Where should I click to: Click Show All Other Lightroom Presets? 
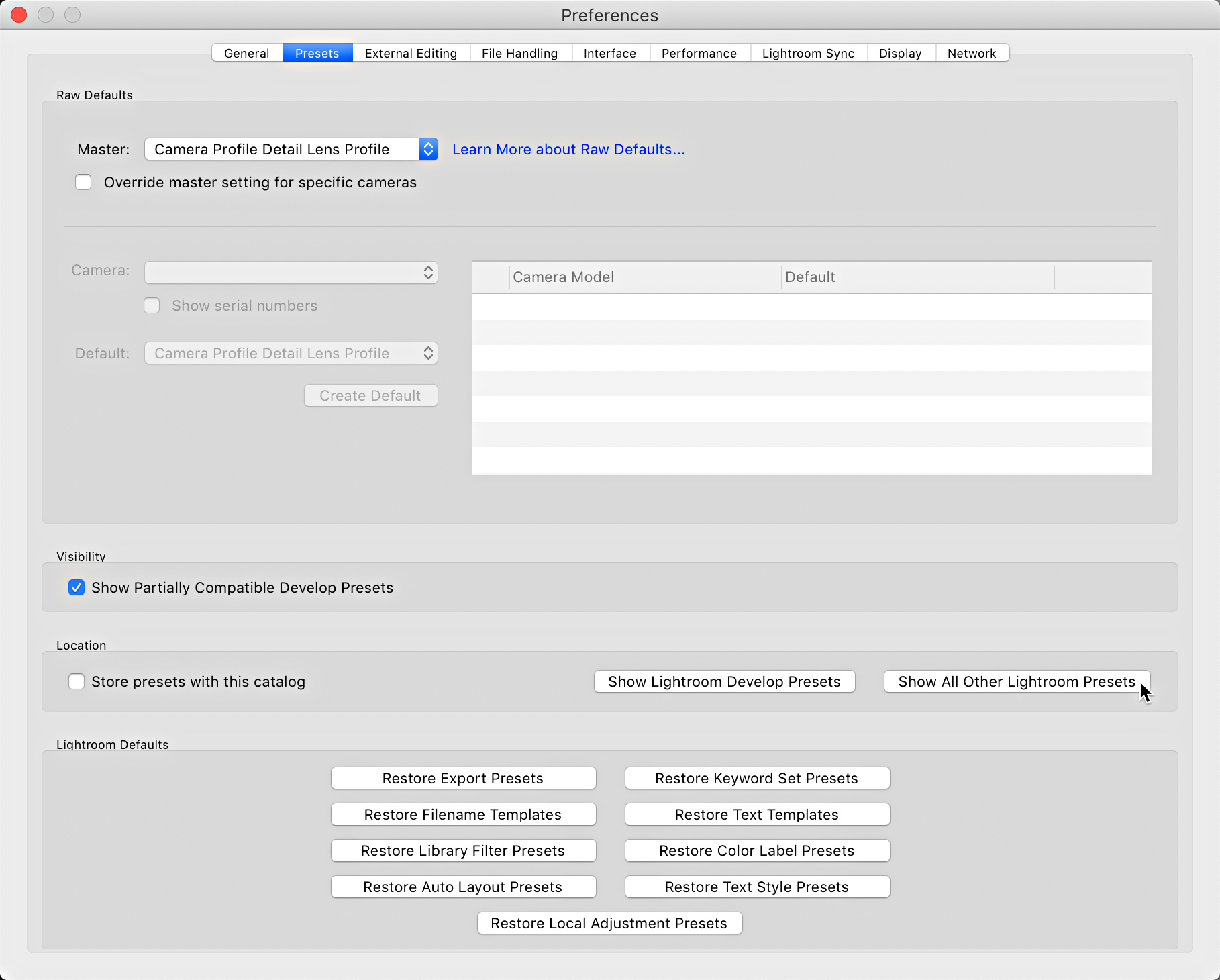[x=1015, y=681]
